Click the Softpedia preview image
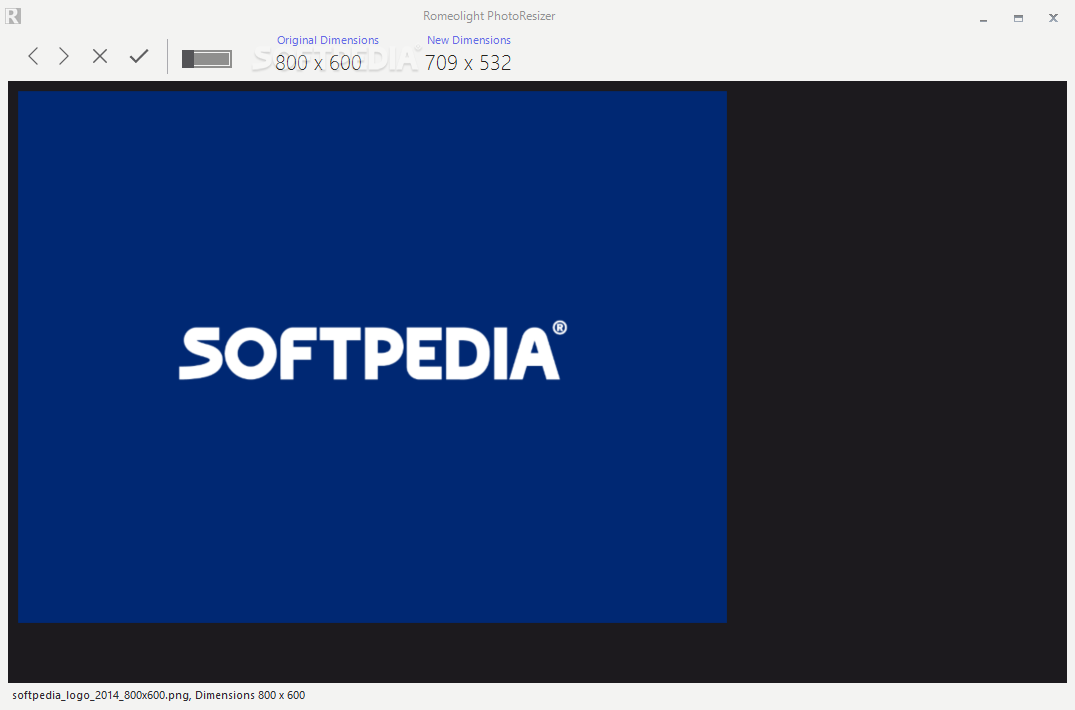Viewport: 1075px width, 710px height. [372, 357]
